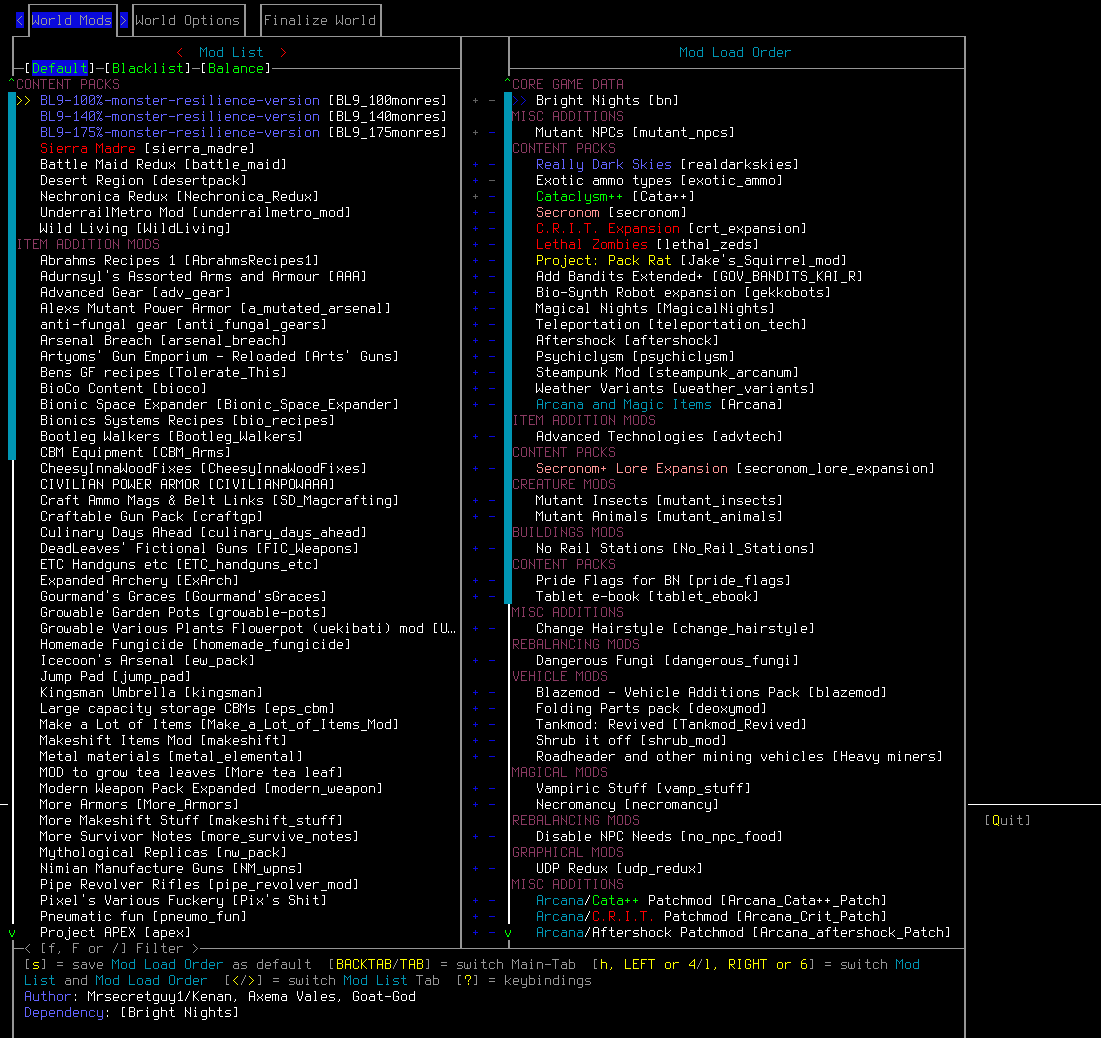Screen dimensions: 1101x1038
Task: Click the plus sign beside Advanced Technologies
Action: click(475, 436)
